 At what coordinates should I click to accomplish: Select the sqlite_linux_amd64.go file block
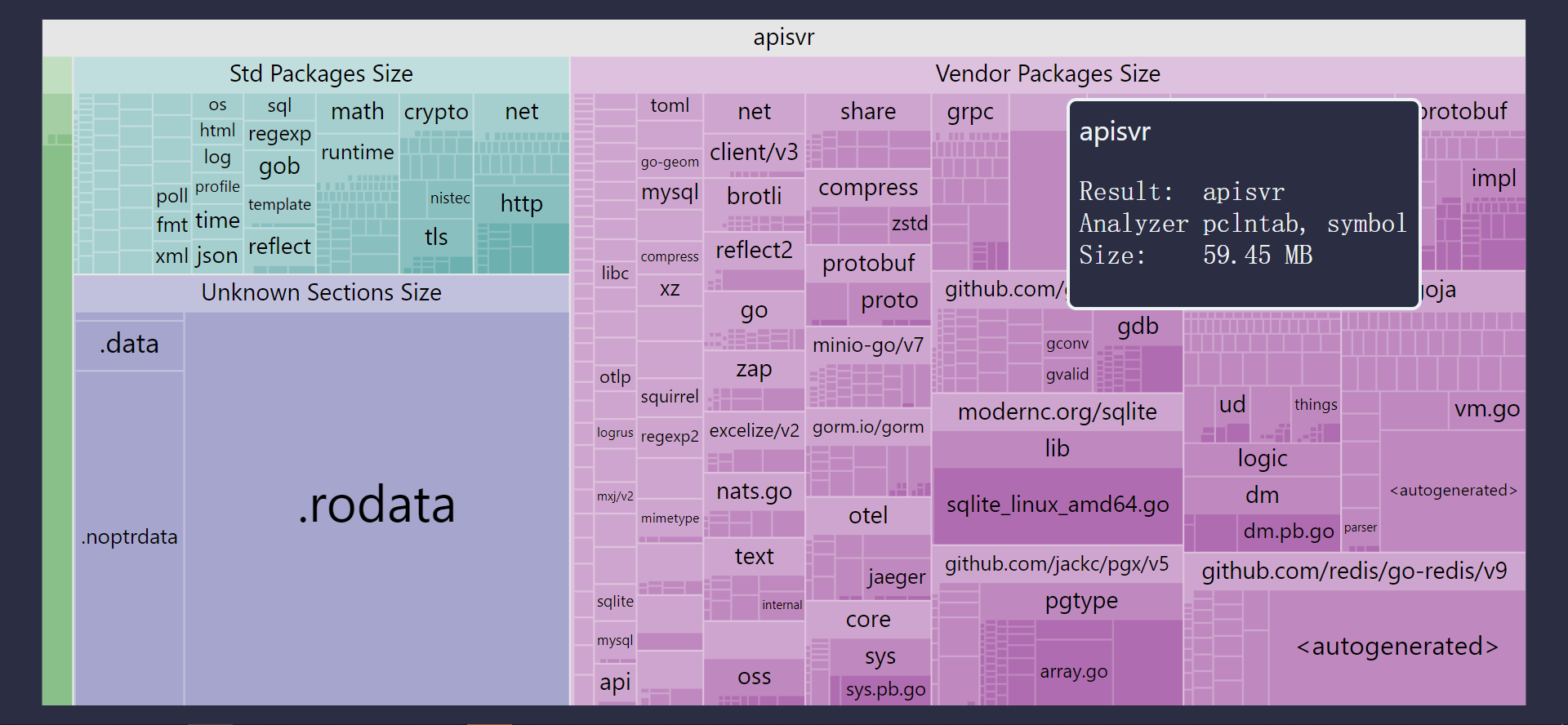click(x=1057, y=505)
